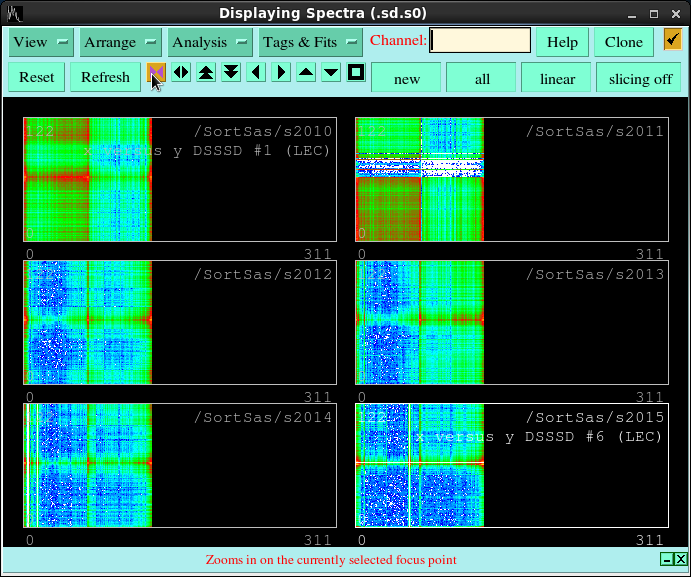Expand the View menu dash indicator
The width and height of the screenshot is (691, 577).
coord(63,42)
